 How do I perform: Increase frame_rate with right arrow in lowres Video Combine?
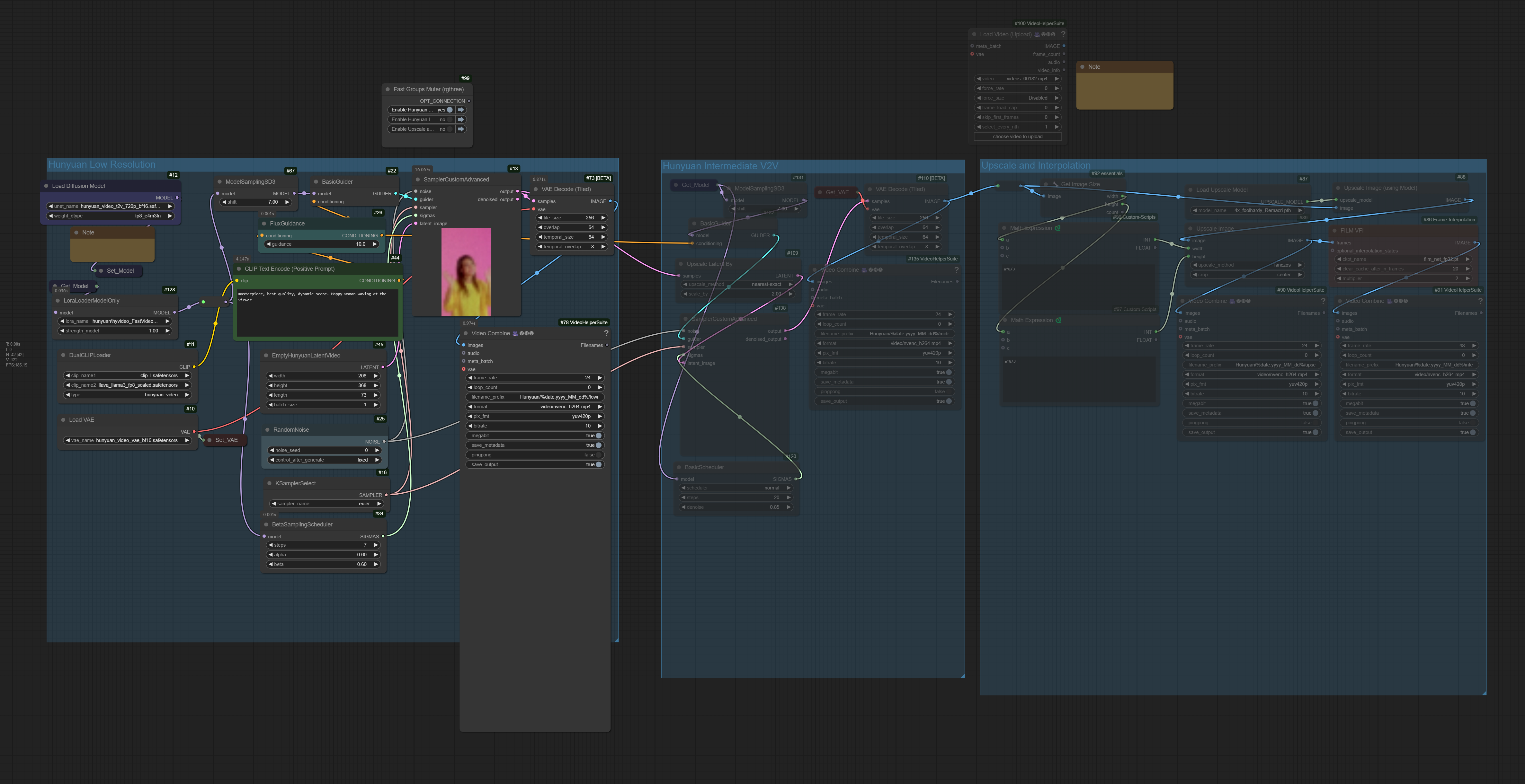[x=600, y=377]
